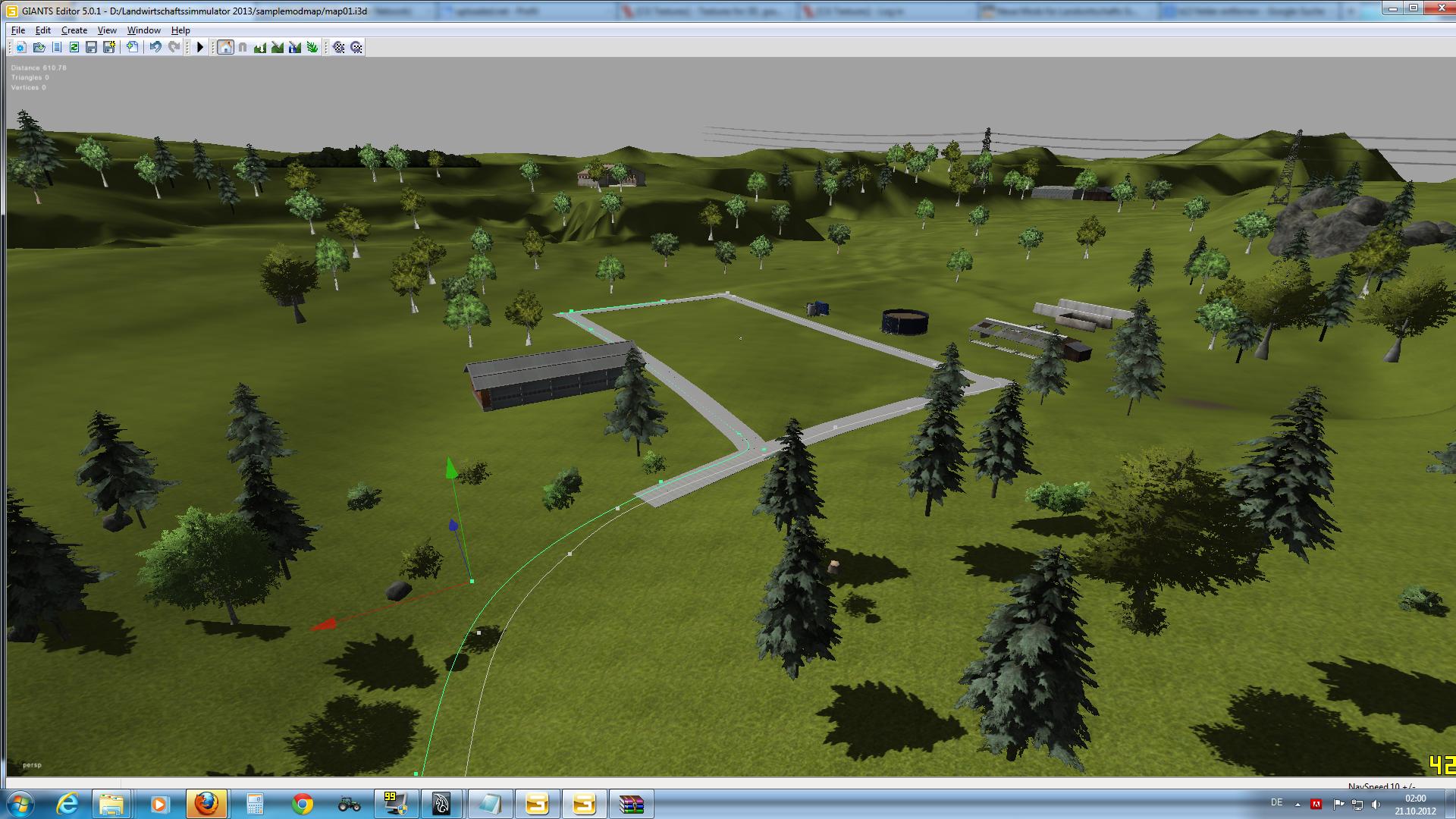This screenshot has width=1456, height=819.
Task: Click the Save As floppy with star
Action: tap(109, 47)
